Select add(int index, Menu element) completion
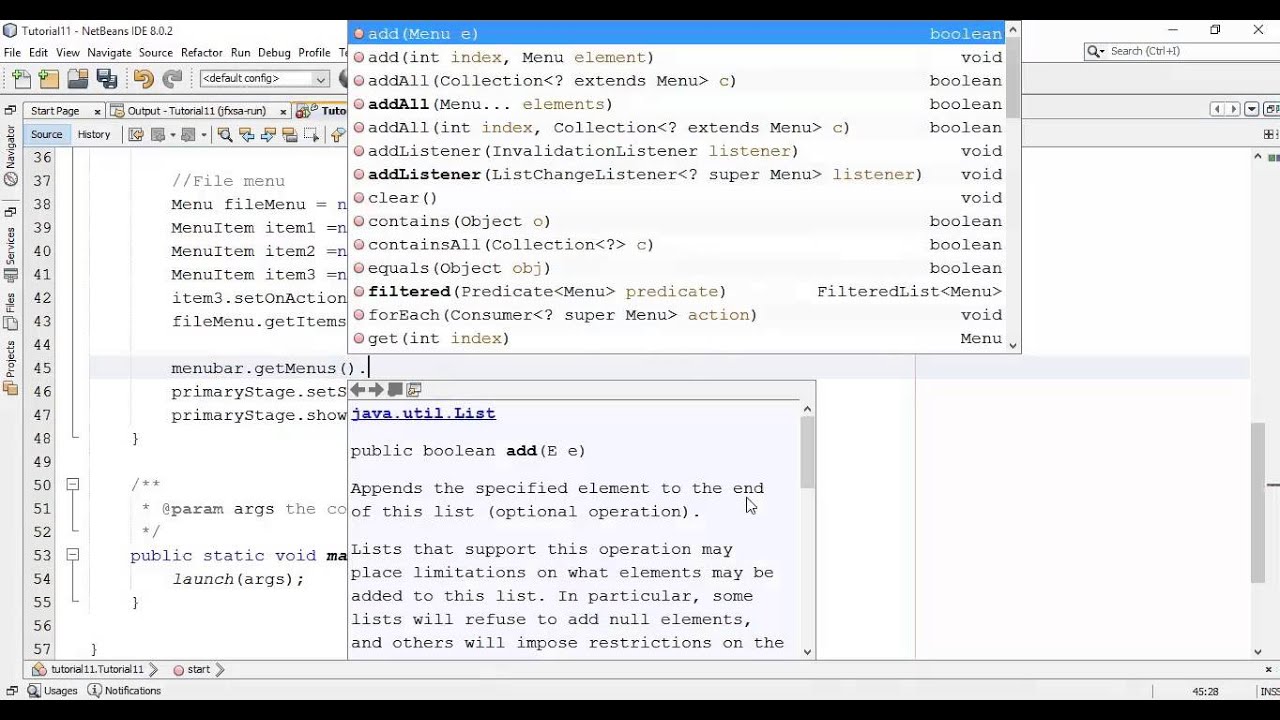Viewport: 1280px width, 720px height. (x=677, y=57)
